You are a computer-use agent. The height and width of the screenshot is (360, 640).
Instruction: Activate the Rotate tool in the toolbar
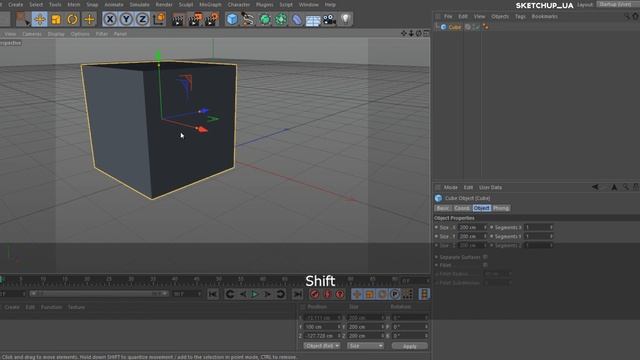(x=72, y=19)
